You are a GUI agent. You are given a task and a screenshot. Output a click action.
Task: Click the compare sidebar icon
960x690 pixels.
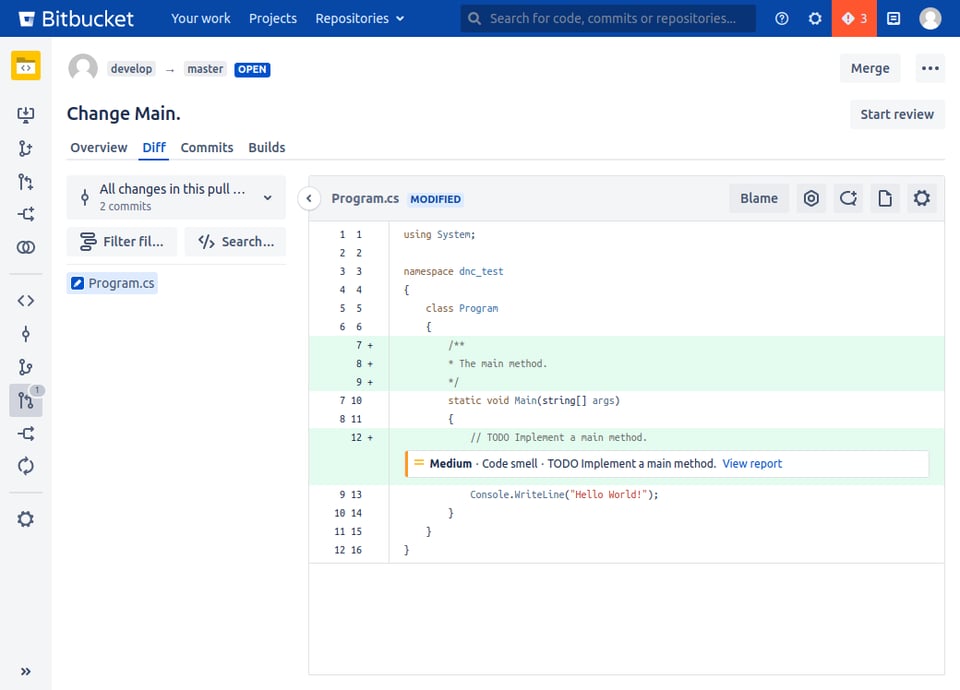(x=26, y=247)
